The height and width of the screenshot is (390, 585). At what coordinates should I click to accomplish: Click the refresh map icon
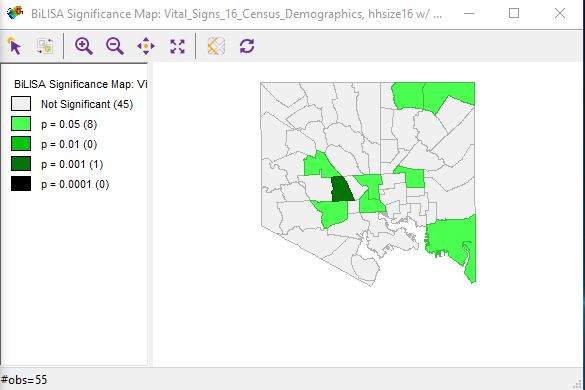pyautogui.click(x=247, y=46)
